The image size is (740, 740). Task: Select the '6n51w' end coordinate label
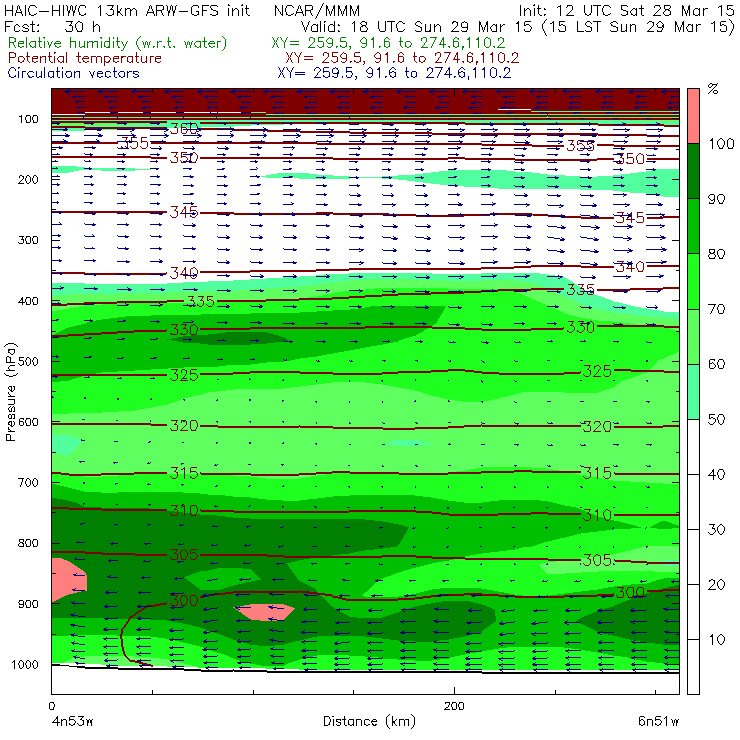[658, 721]
